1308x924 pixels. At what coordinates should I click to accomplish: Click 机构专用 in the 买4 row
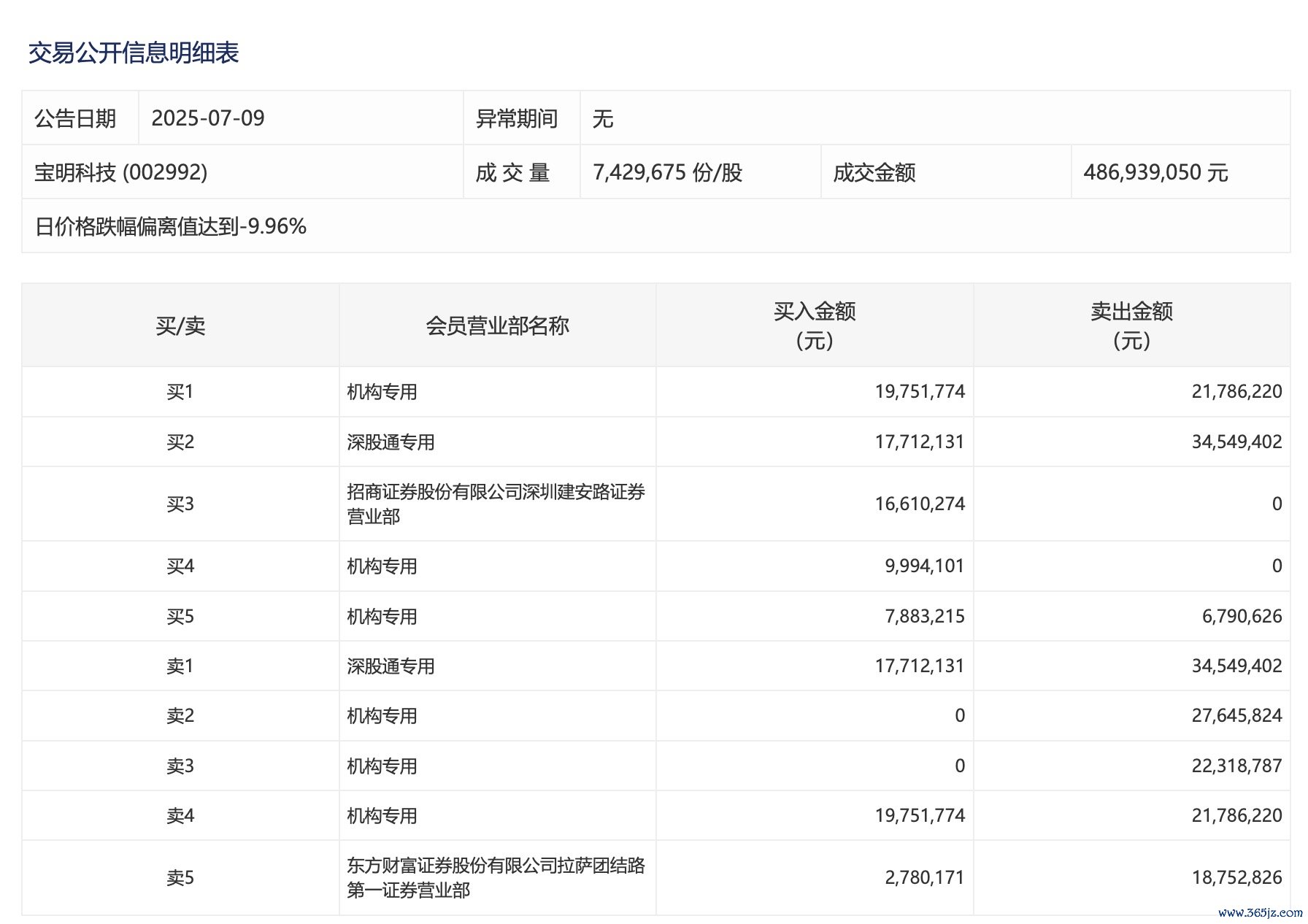click(x=382, y=566)
